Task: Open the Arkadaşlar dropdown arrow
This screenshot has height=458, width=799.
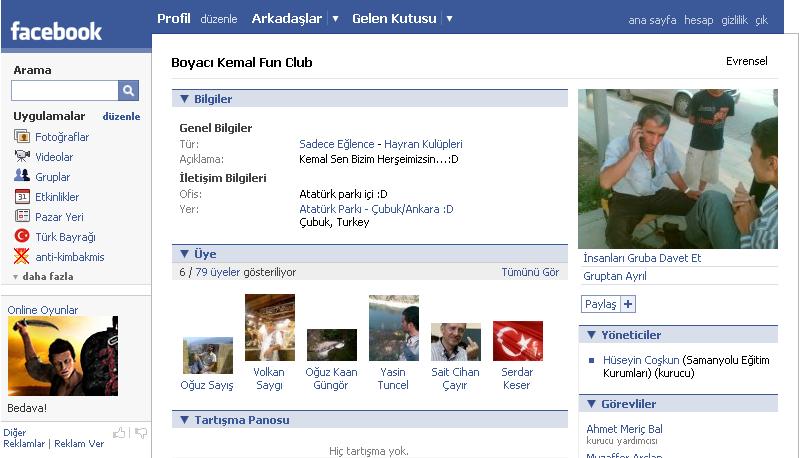Action: (x=335, y=19)
